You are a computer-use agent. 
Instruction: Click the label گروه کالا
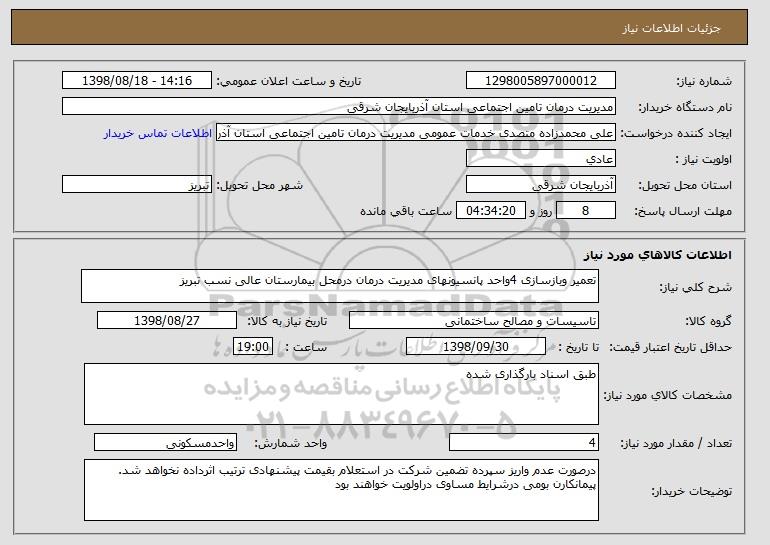[709, 322]
